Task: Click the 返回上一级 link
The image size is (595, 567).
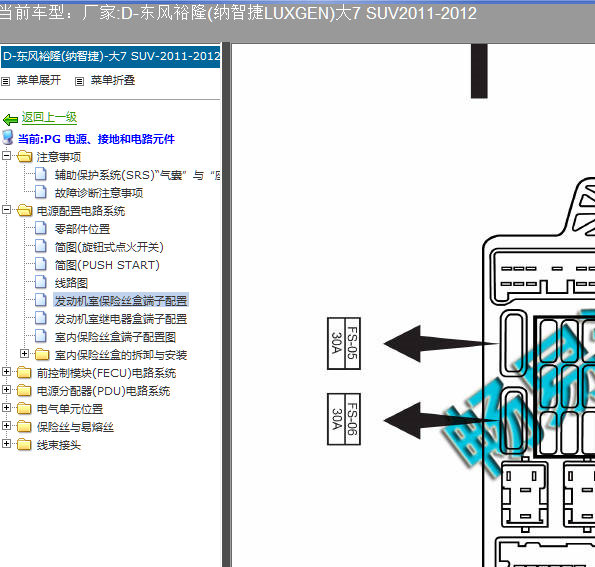Action: pyautogui.click(x=49, y=117)
